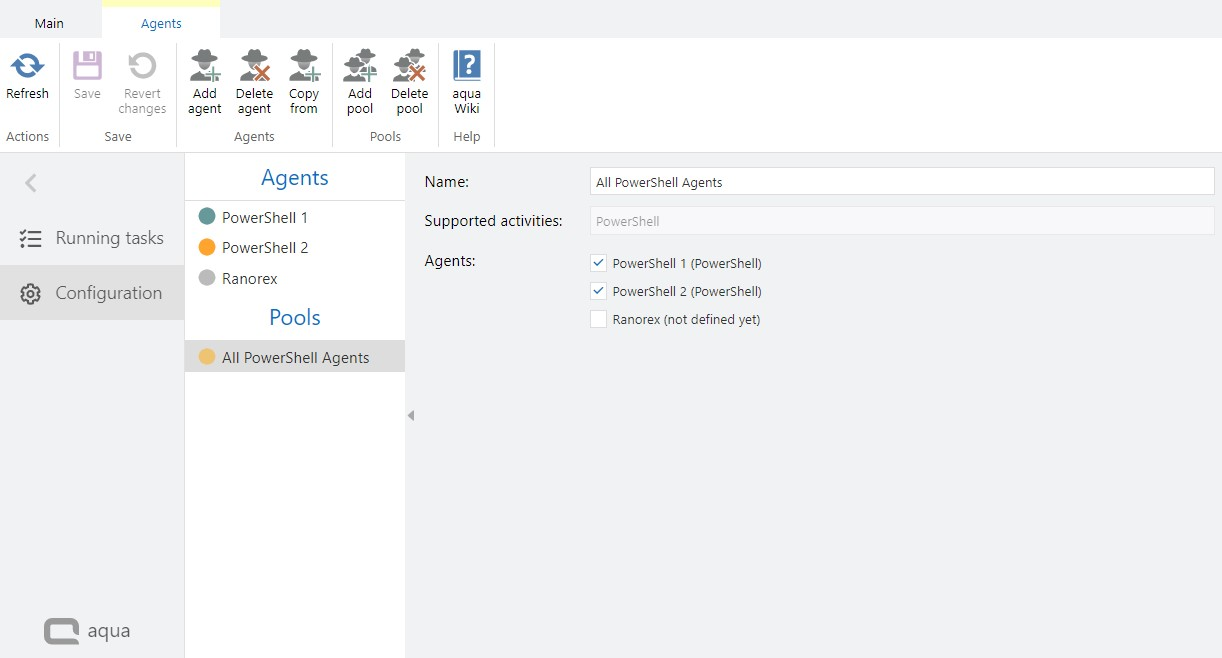Open Configuration in the sidebar

point(92,293)
